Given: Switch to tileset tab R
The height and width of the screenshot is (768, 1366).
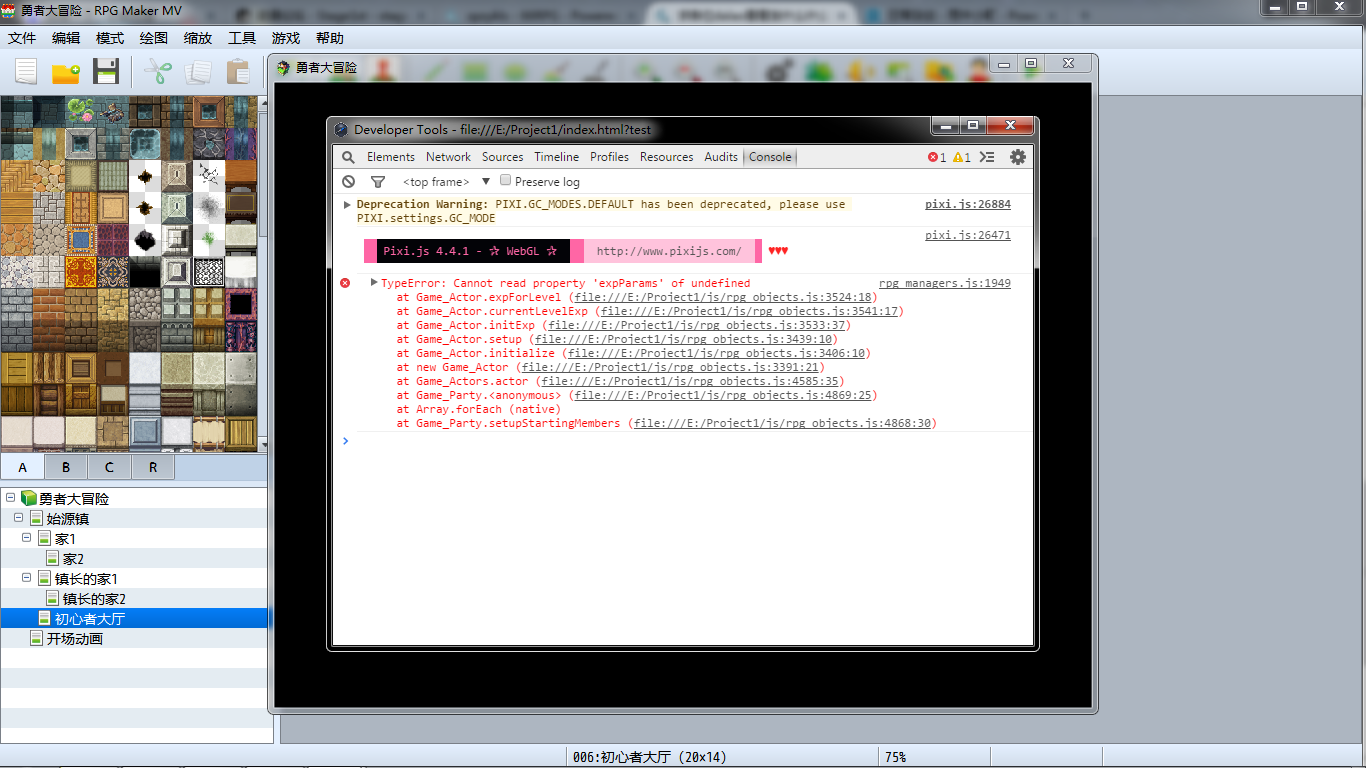Looking at the screenshot, I should 152,467.
